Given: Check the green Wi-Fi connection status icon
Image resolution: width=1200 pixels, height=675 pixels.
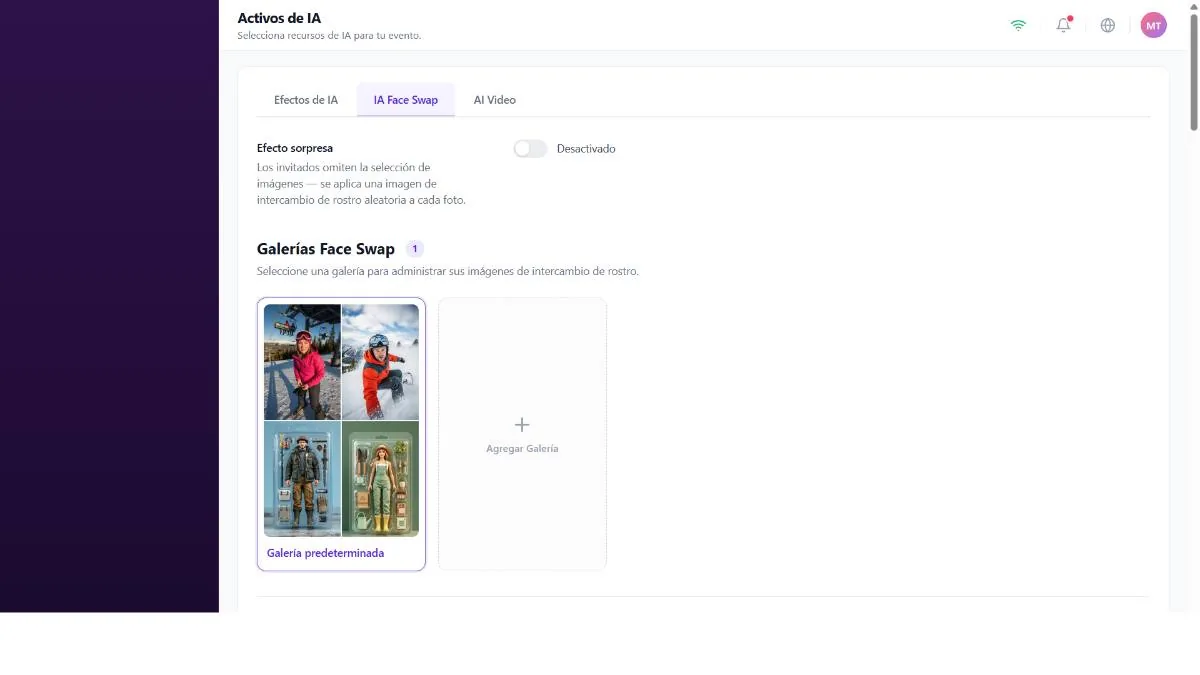Looking at the screenshot, I should point(1018,25).
